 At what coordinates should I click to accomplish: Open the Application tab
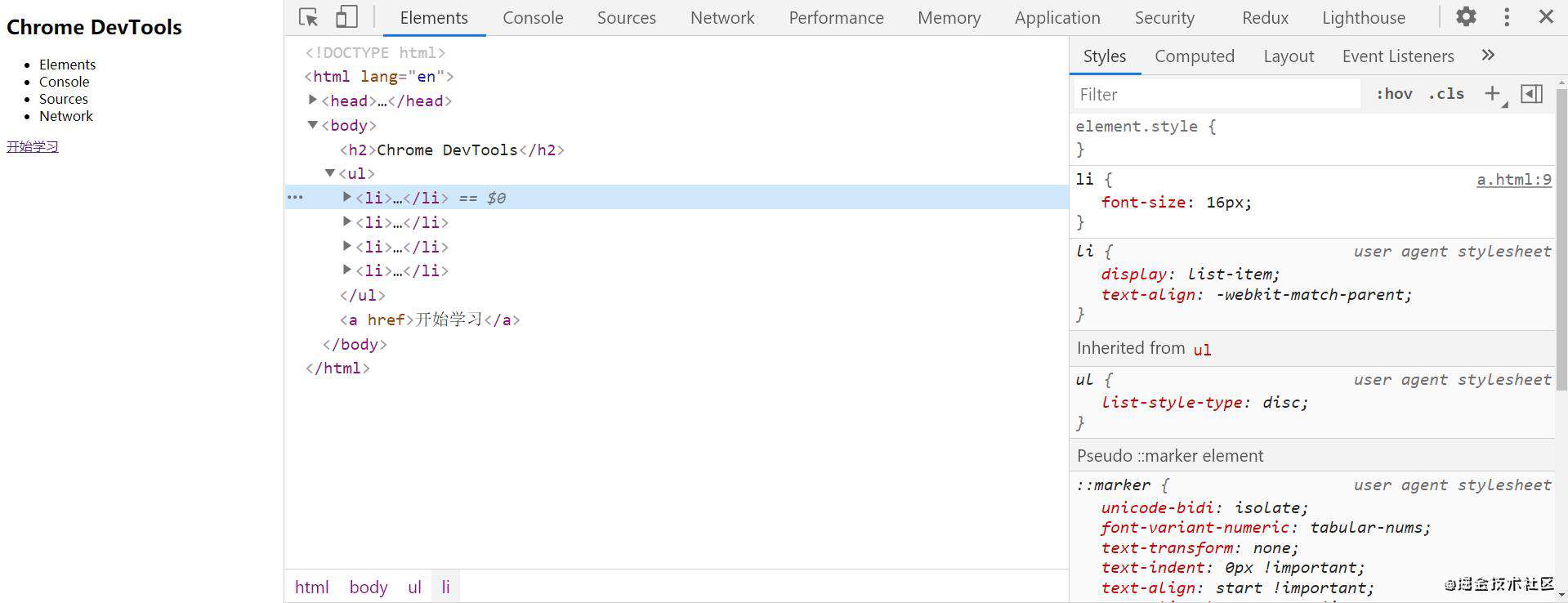tap(1057, 17)
